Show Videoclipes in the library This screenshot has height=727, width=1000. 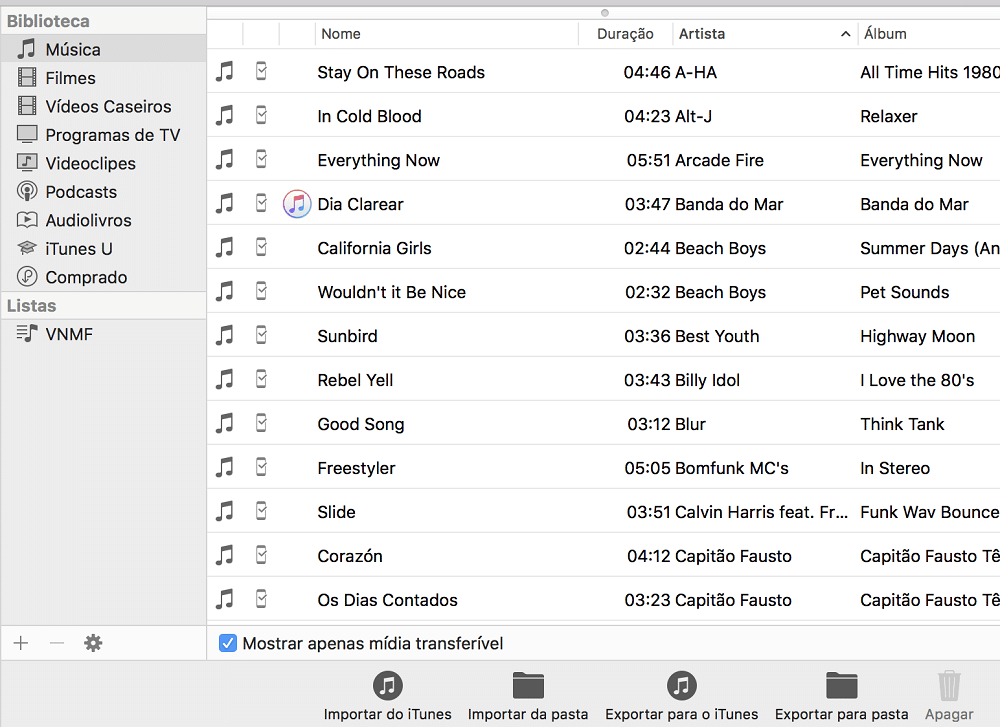click(x=103, y=163)
